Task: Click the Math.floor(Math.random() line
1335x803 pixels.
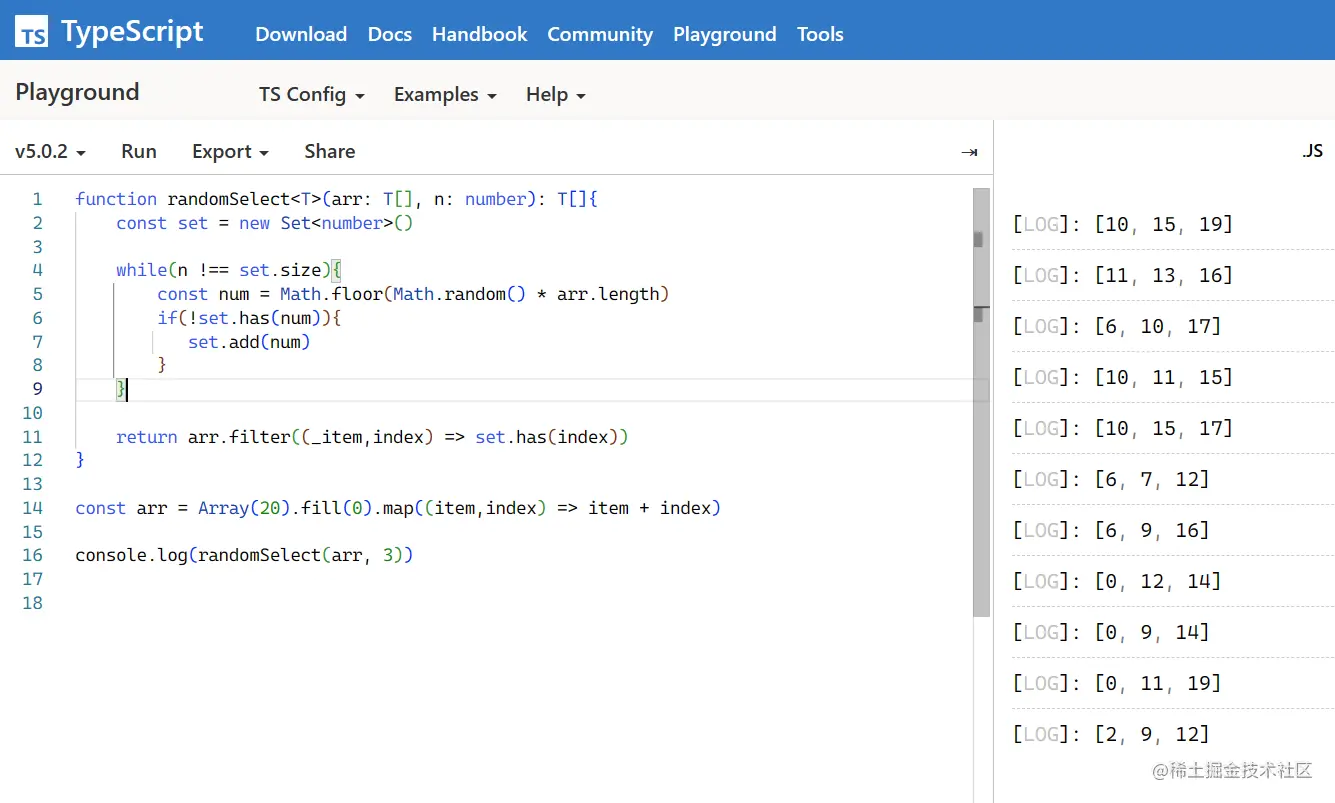Action: [413, 294]
